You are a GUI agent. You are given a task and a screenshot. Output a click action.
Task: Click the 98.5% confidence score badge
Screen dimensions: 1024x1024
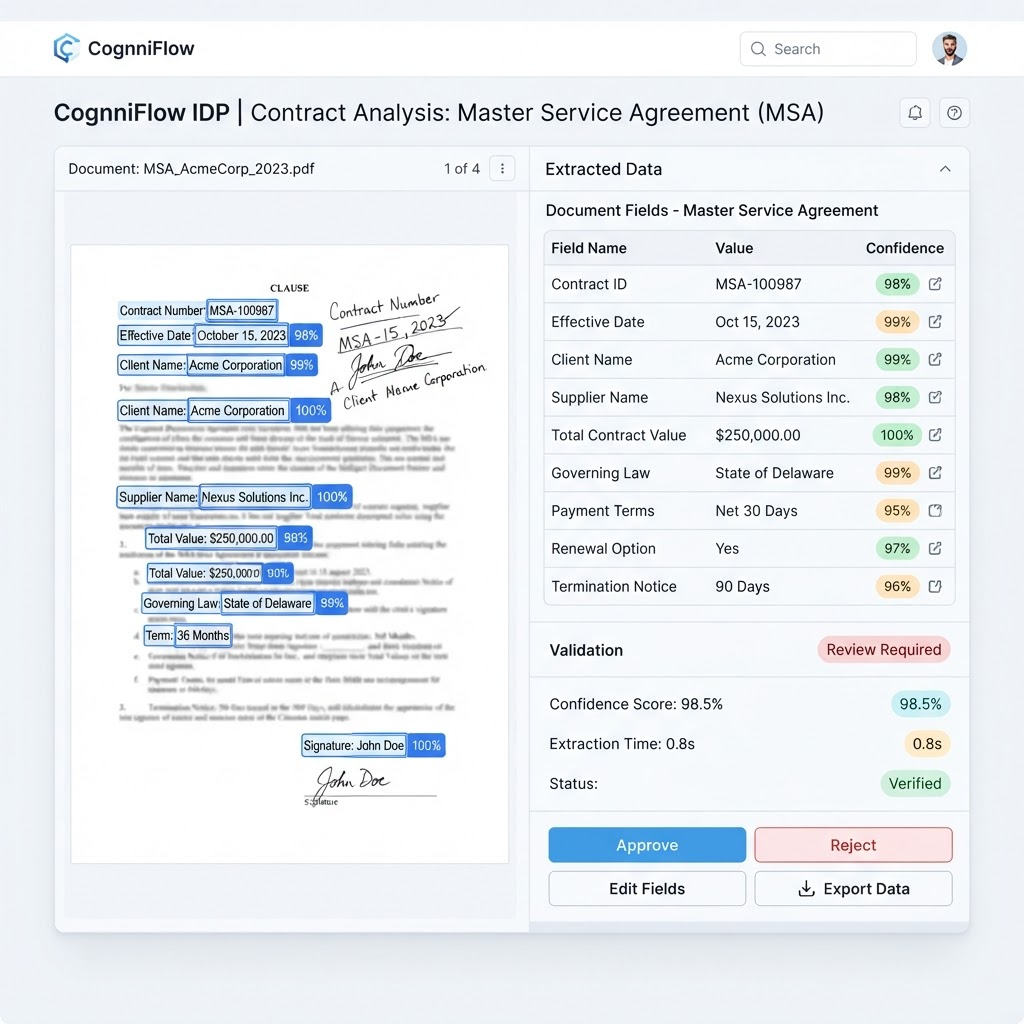[x=921, y=704]
